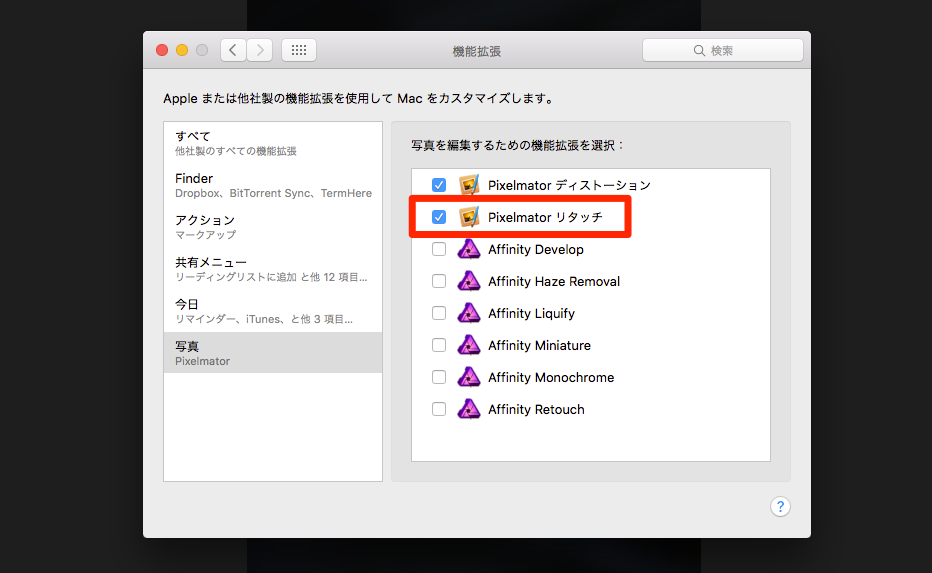Click the Pixelmator ディストーション app icon
This screenshot has height=573, width=932.
[469, 185]
